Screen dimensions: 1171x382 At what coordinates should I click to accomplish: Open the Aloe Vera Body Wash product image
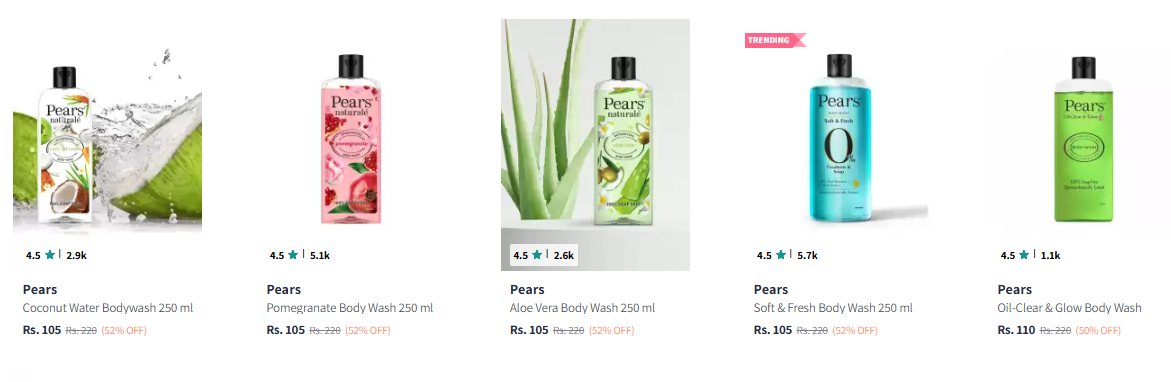(595, 145)
